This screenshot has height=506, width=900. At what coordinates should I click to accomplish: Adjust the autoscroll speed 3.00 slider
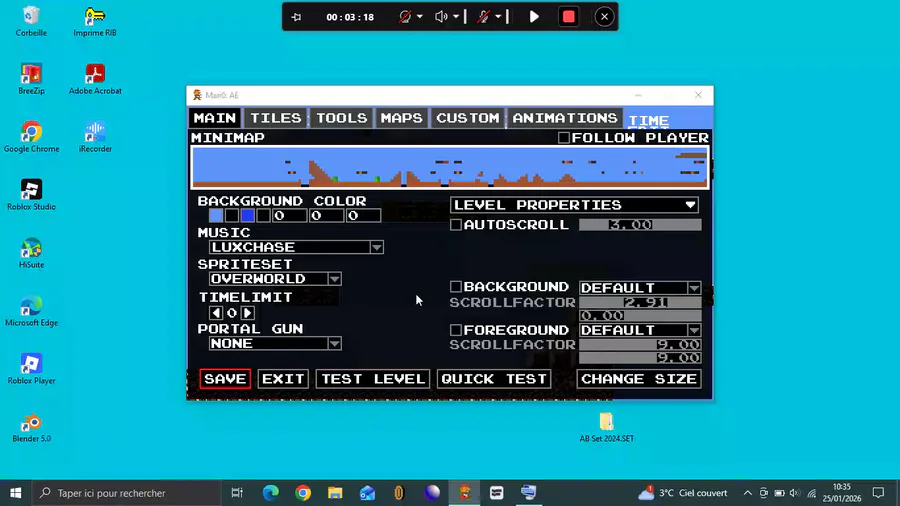(x=640, y=225)
